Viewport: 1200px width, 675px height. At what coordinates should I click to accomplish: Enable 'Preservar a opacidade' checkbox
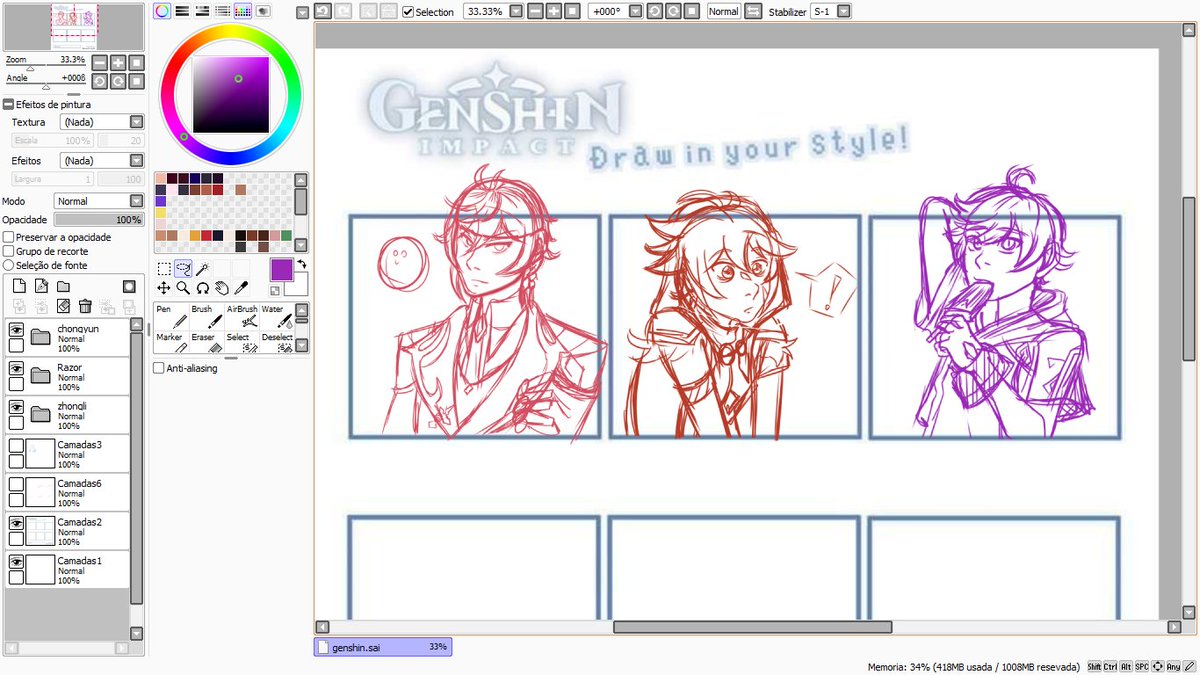point(9,237)
